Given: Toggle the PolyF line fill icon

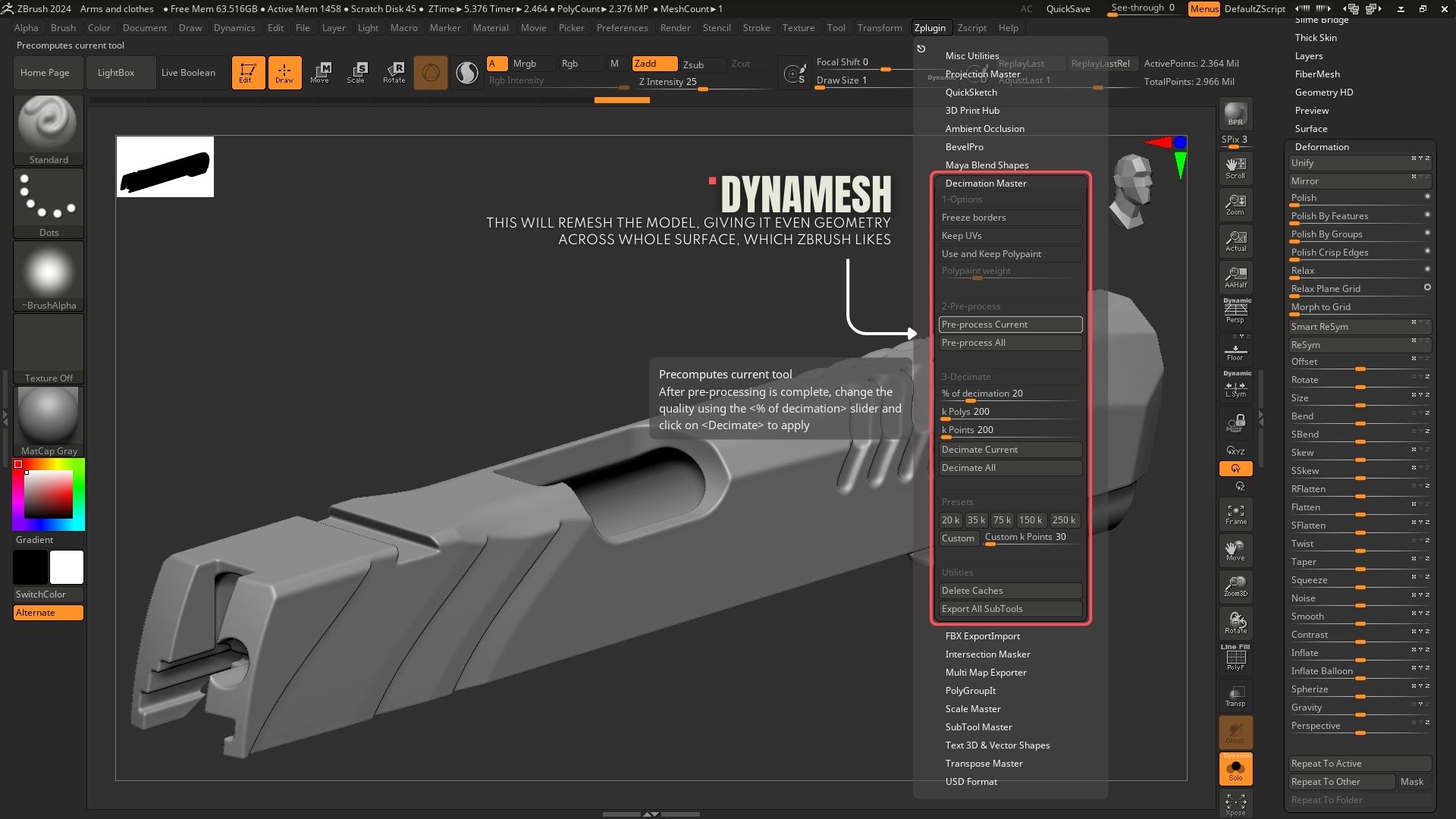Looking at the screenshot, I should [1235, 658].
